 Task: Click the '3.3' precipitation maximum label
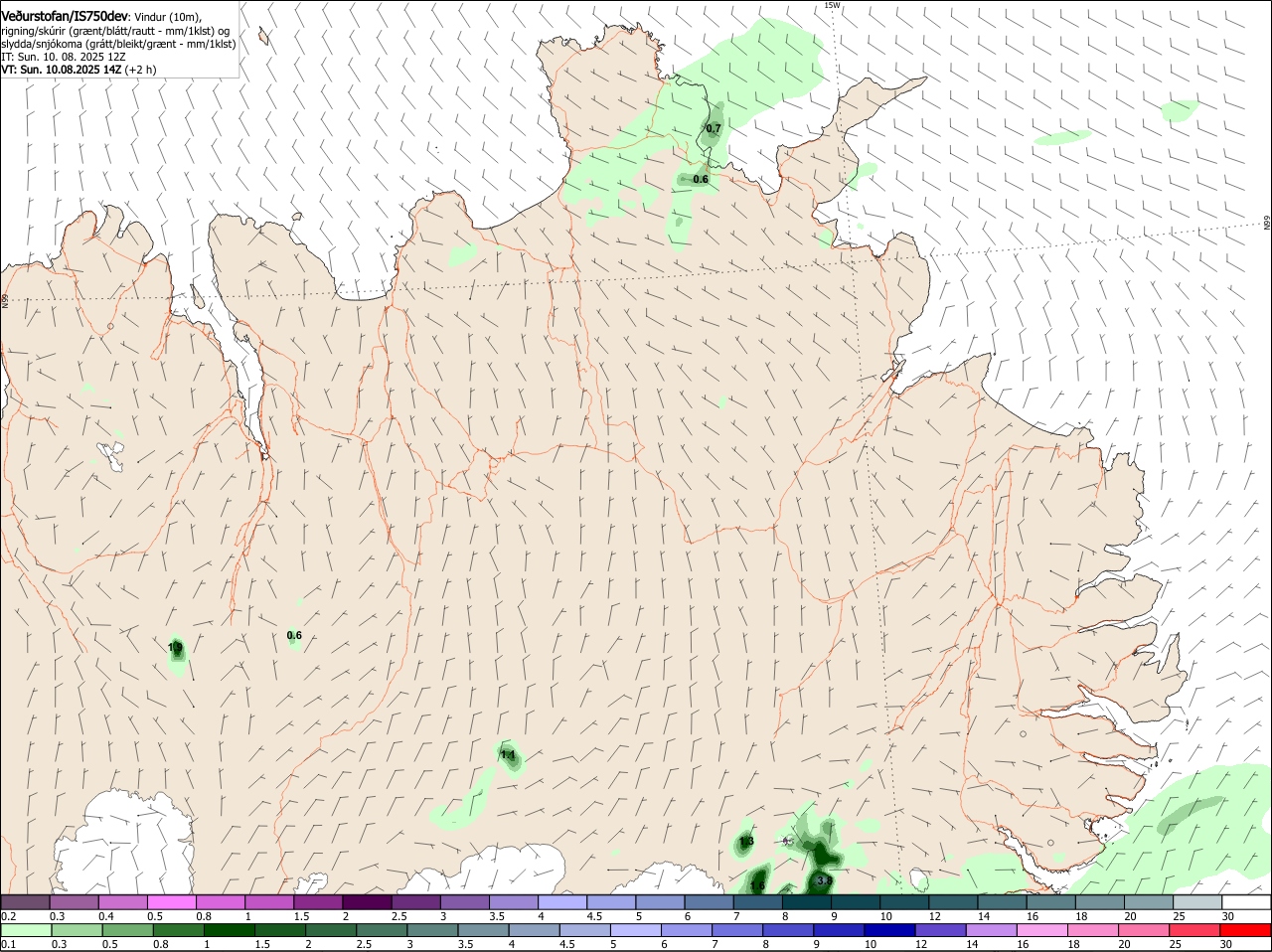tap(824, 880)
